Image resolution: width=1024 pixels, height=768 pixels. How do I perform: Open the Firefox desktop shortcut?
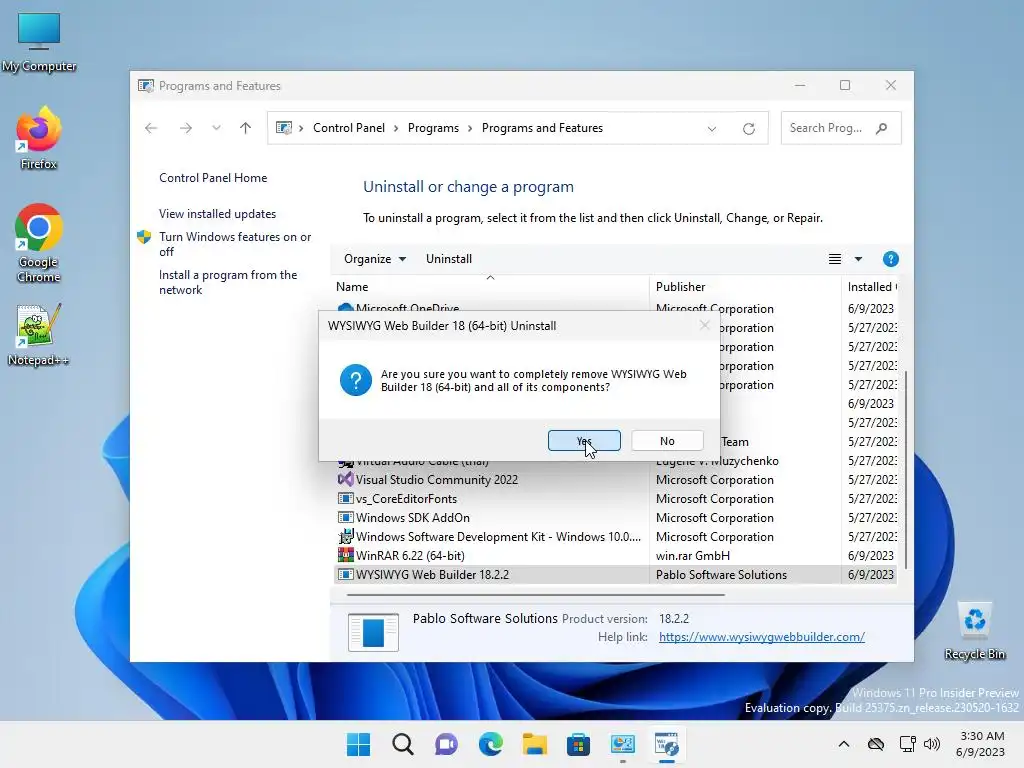coord(39,139)
